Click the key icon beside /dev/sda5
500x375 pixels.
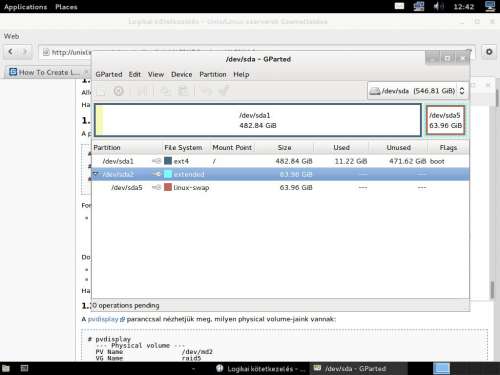click(156, 187)
